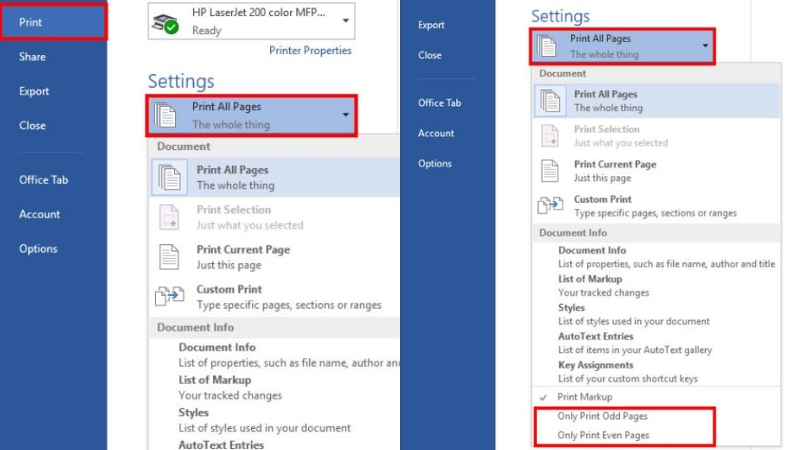This screenshot has height=450, width=800.
Task: Select List of Markup in right list
Action: point(589,279)
